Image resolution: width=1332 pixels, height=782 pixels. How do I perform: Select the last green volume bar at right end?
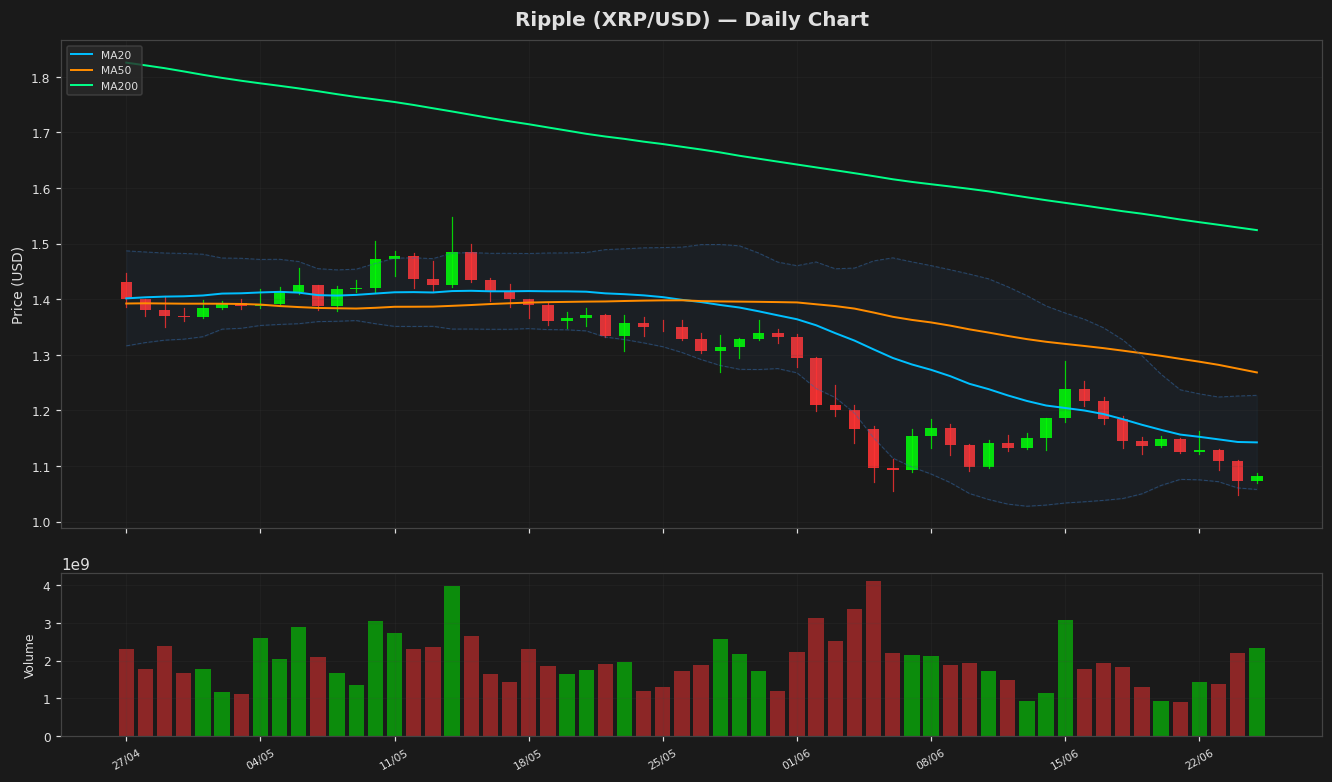(x=1257, y=692)
